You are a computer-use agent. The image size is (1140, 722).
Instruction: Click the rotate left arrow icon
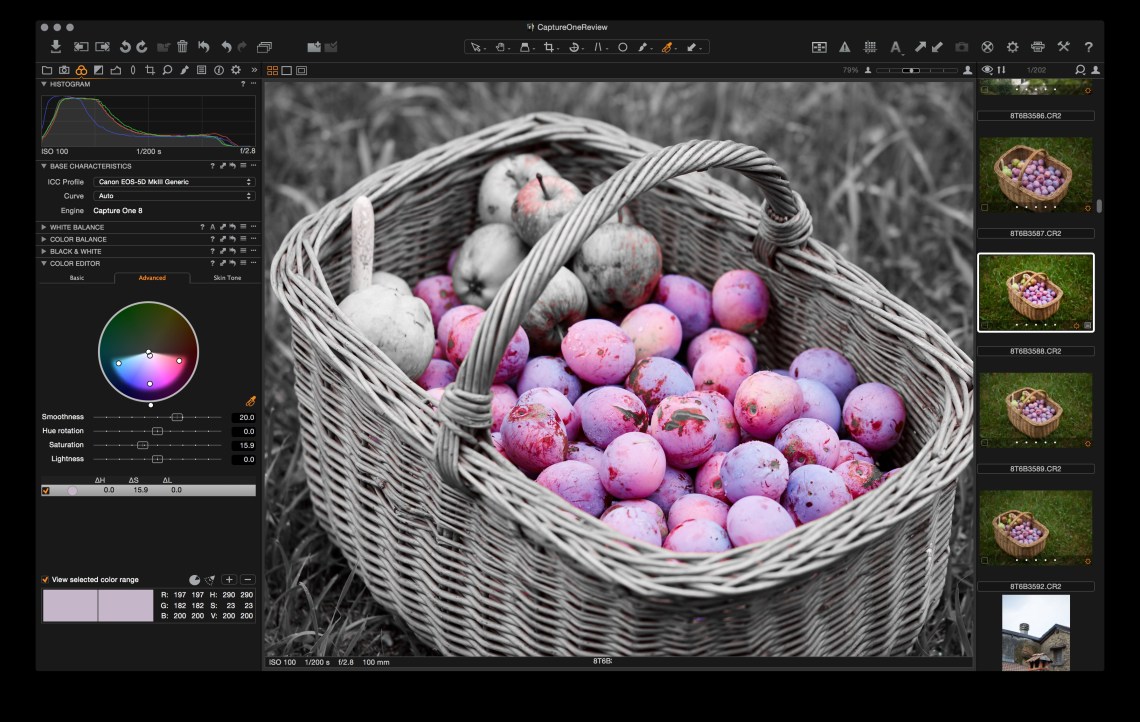pyautogui.click(x=125, y=47)
